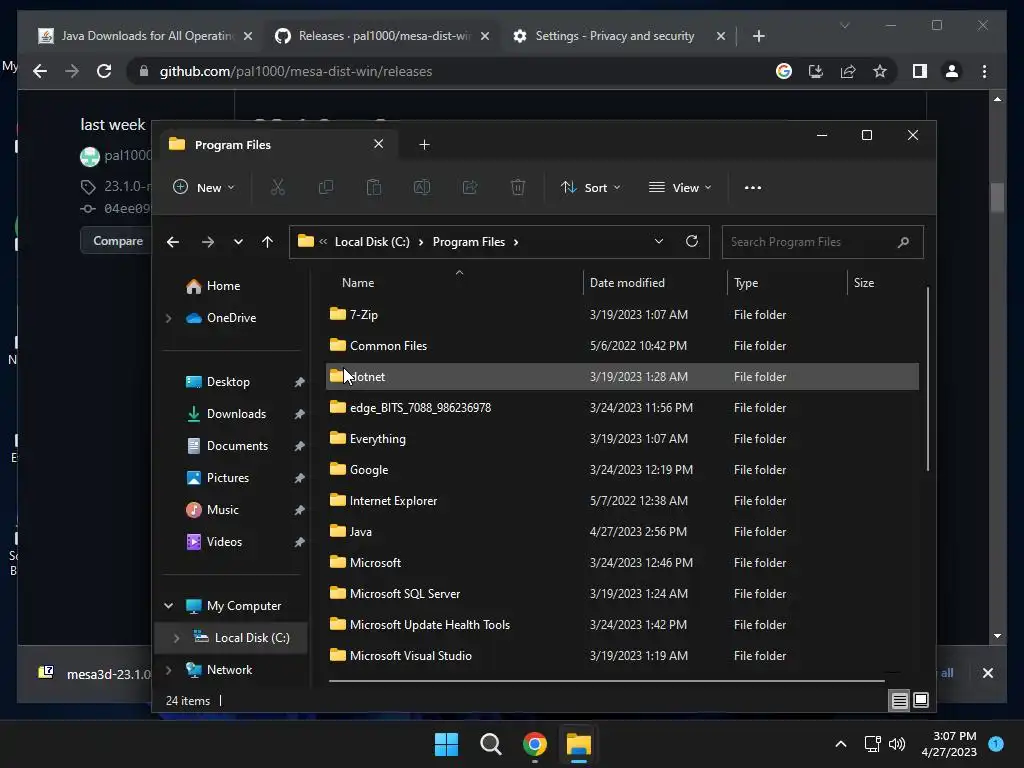Click Chrome back arrow button
Viewport: 1024px width, 768px height.
(40, 71)
